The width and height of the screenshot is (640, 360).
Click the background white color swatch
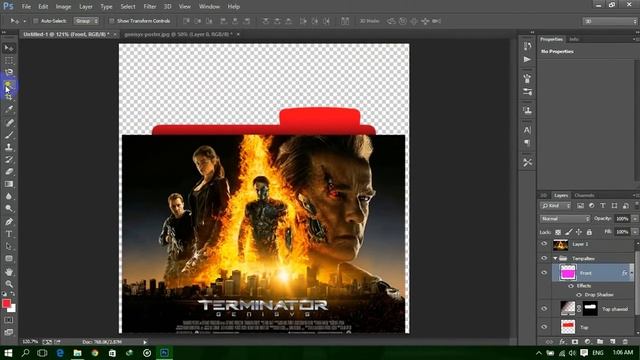[x=12, y=309]
